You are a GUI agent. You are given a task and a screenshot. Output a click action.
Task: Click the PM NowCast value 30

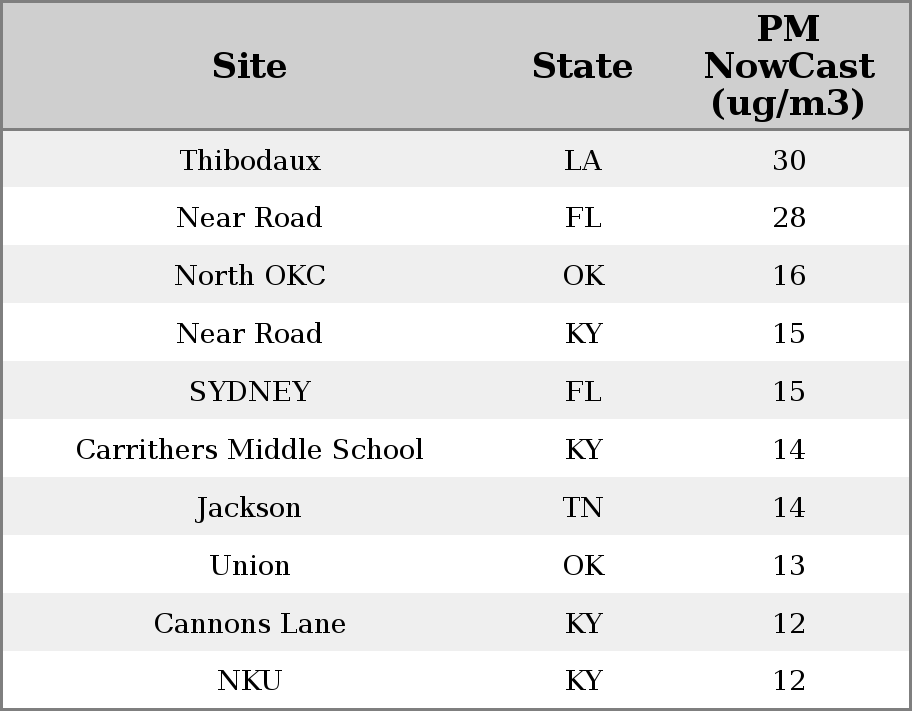[x=789, y=161]
